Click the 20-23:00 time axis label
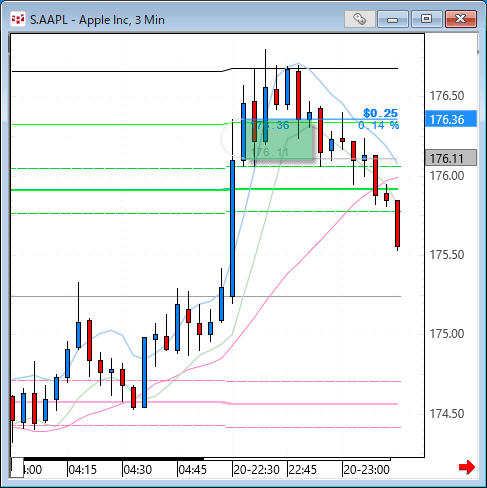 click(x=366, y=470)
